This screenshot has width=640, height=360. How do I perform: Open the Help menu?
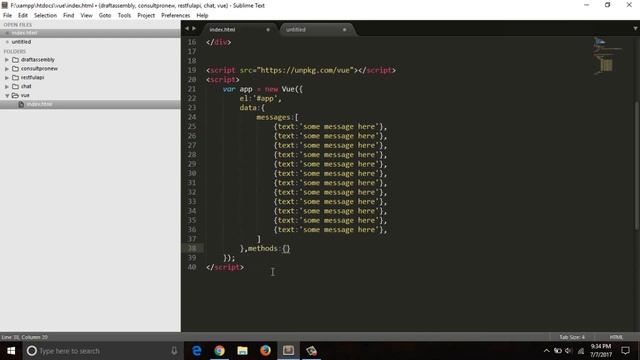(x=202, y=16)
